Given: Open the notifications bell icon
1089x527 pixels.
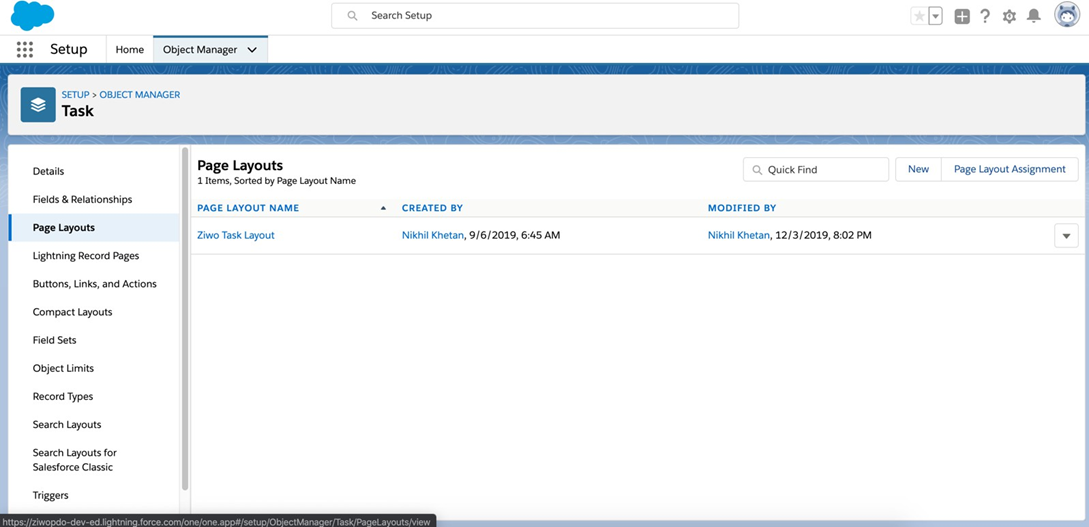Looking at the screenshot, I should click(1034, 16).
